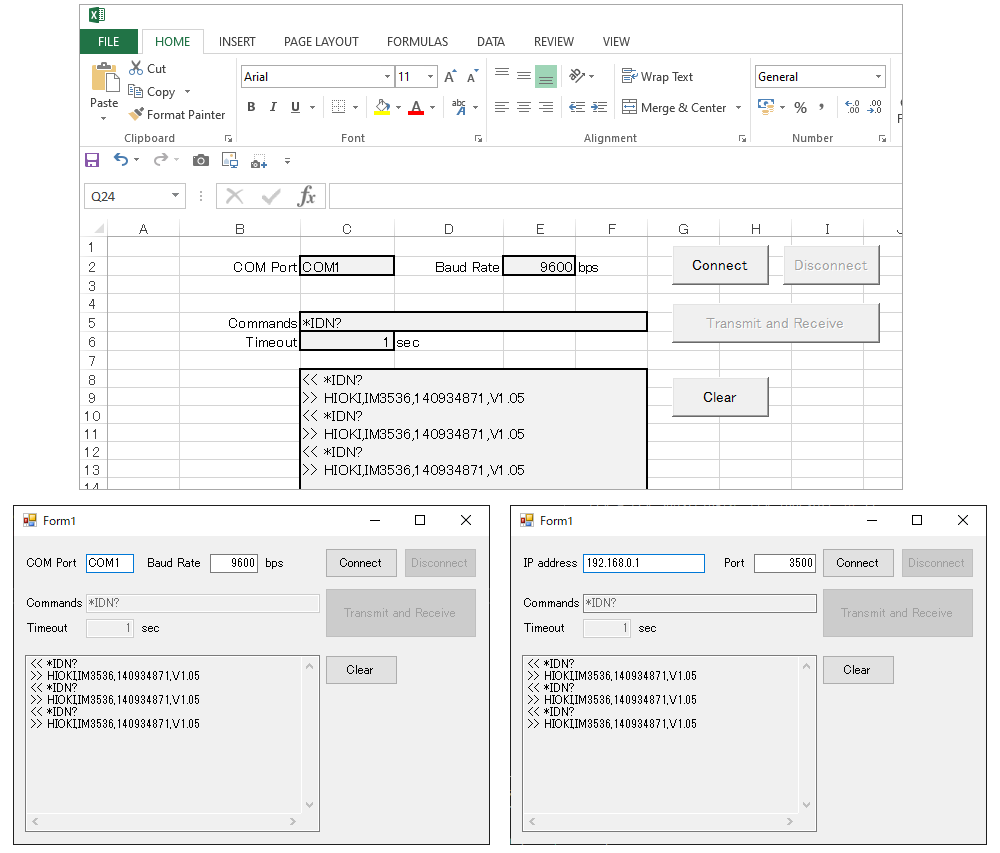Viewport: 1000px width, 853px height.
Task: Align text left in the cell
Action: [502, 107]
